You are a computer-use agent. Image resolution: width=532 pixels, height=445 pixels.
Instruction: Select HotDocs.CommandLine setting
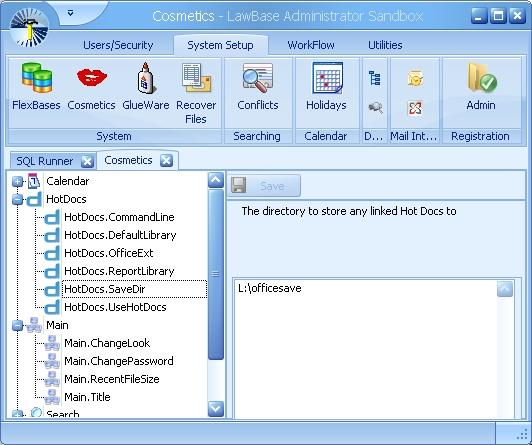(119, 217)
